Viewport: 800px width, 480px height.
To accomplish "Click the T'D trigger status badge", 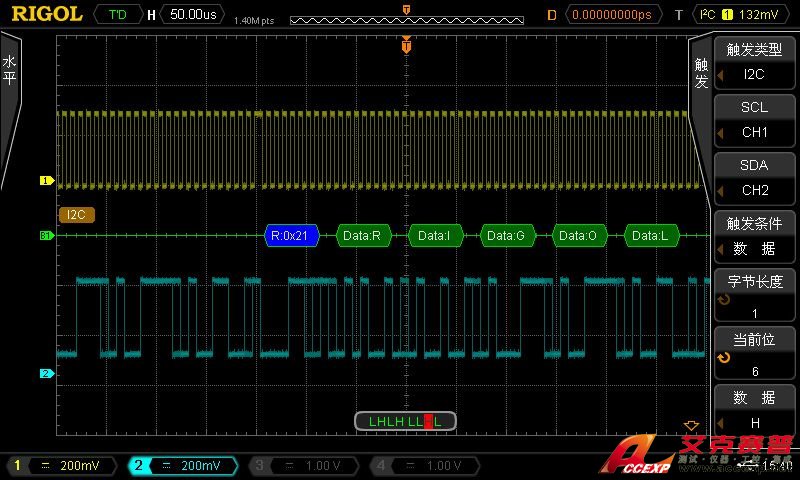I will click(x=117, y=15).
